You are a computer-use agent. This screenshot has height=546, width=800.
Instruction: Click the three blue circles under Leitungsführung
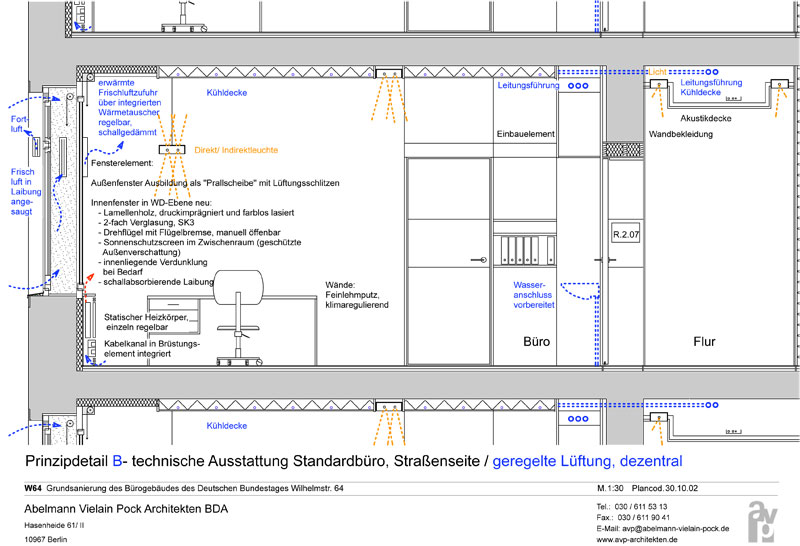578,87
